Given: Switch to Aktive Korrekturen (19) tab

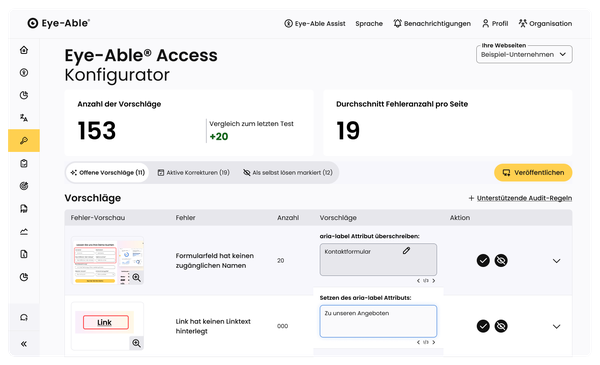Looking at the screenshot, I should 194,173.
